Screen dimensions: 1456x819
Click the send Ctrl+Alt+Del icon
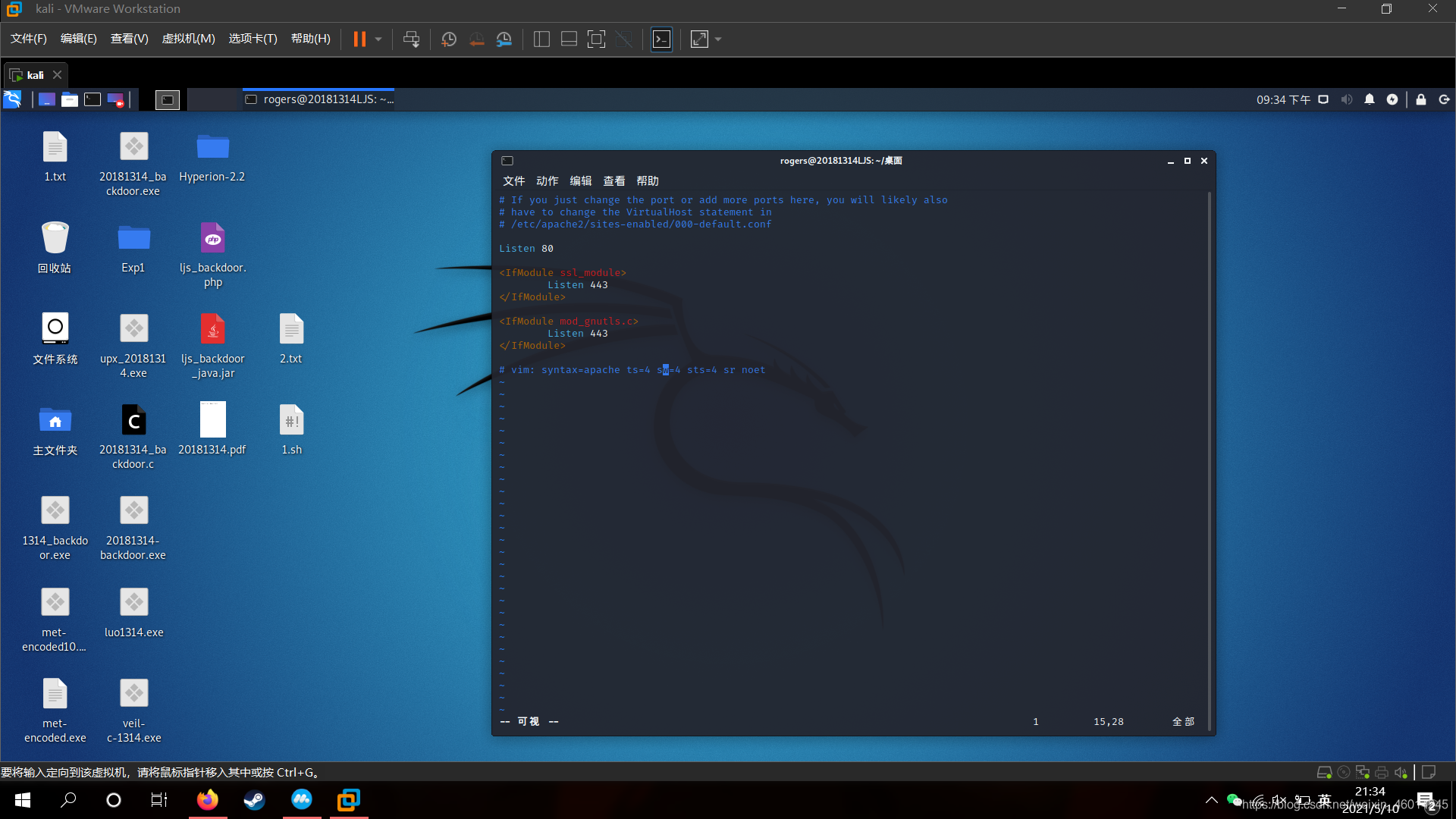point(411,39)
